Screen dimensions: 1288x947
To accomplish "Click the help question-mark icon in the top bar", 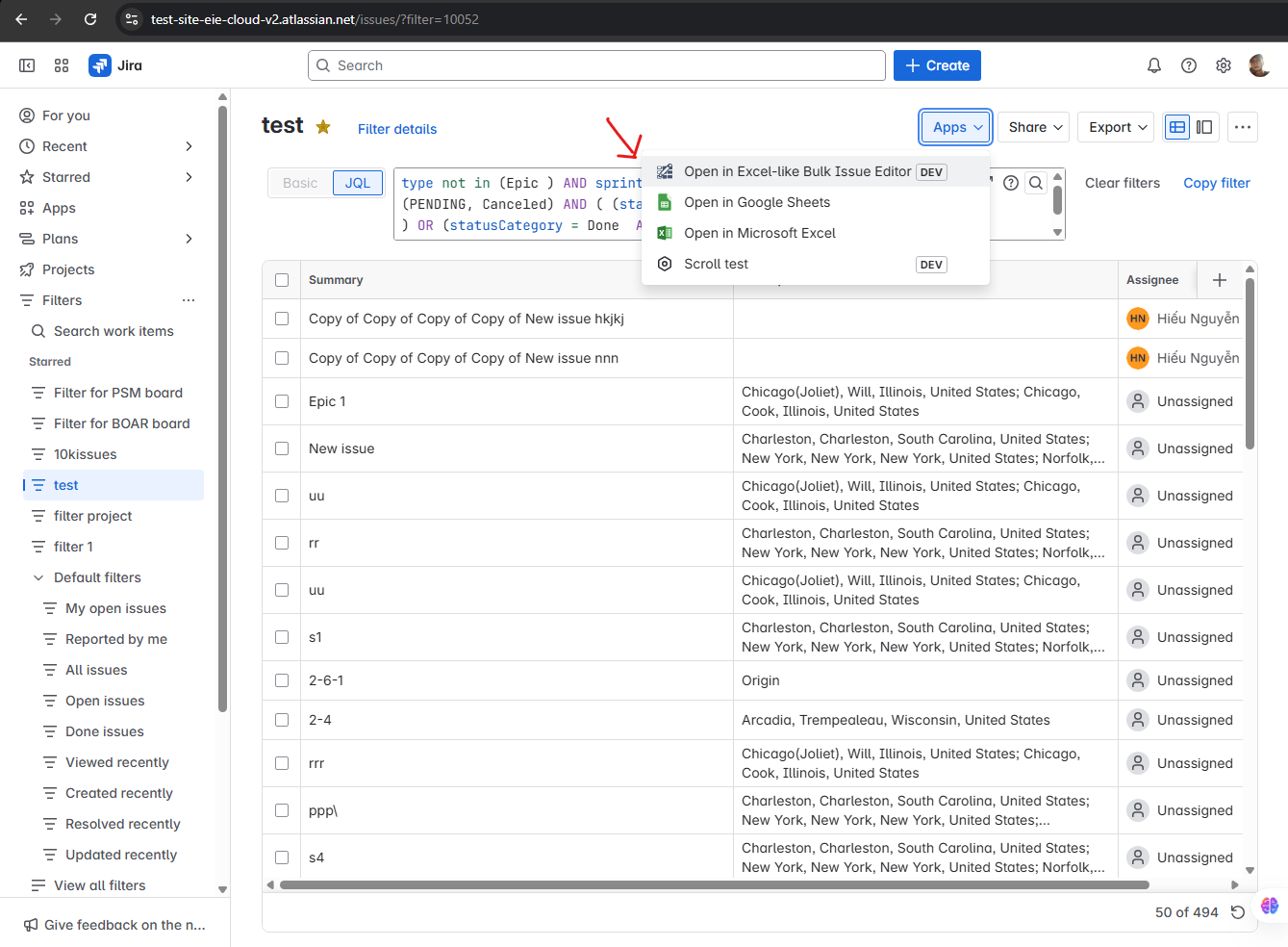I will click(x=1189, y=64).
